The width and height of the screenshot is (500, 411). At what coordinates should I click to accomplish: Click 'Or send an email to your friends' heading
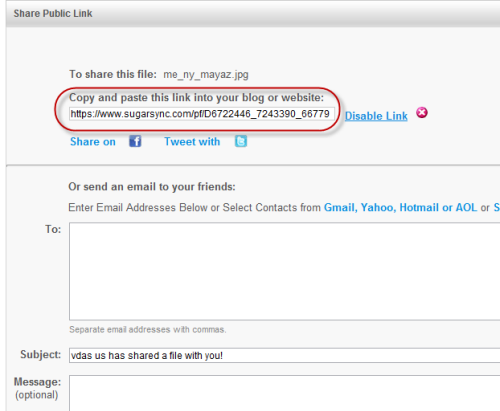click(x=152, y=187)
